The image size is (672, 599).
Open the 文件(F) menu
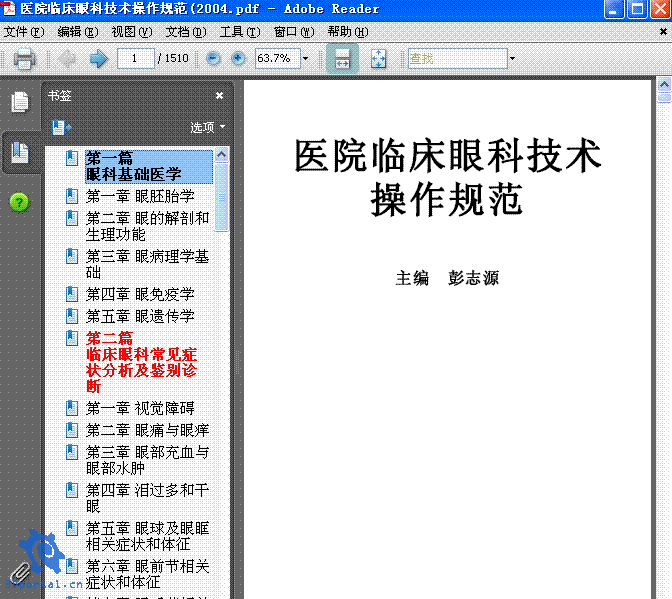tap(24, 32)
